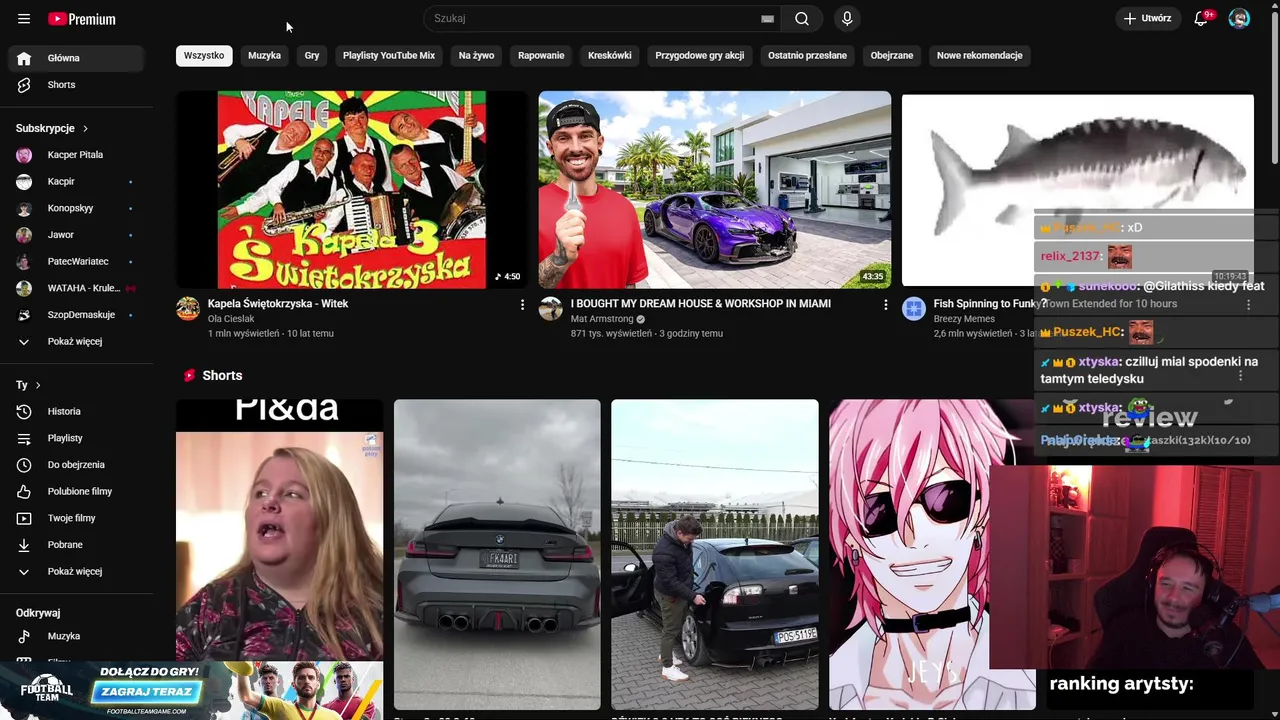Click the page vertical scrollbar
The height and width of the screenshot is (720, 1280).
1274,90
